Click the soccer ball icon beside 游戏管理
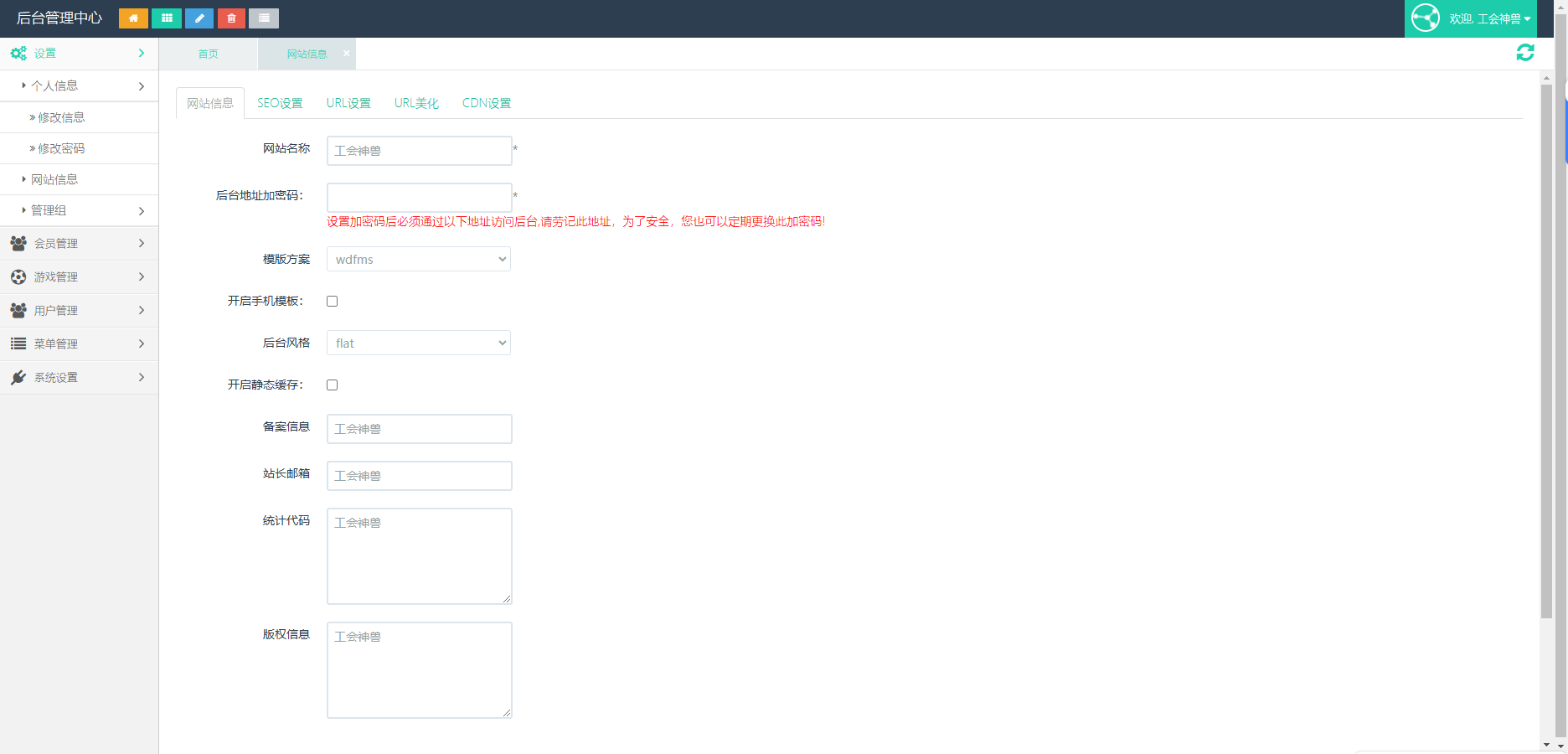1568x754 pixels. [18, 276]
